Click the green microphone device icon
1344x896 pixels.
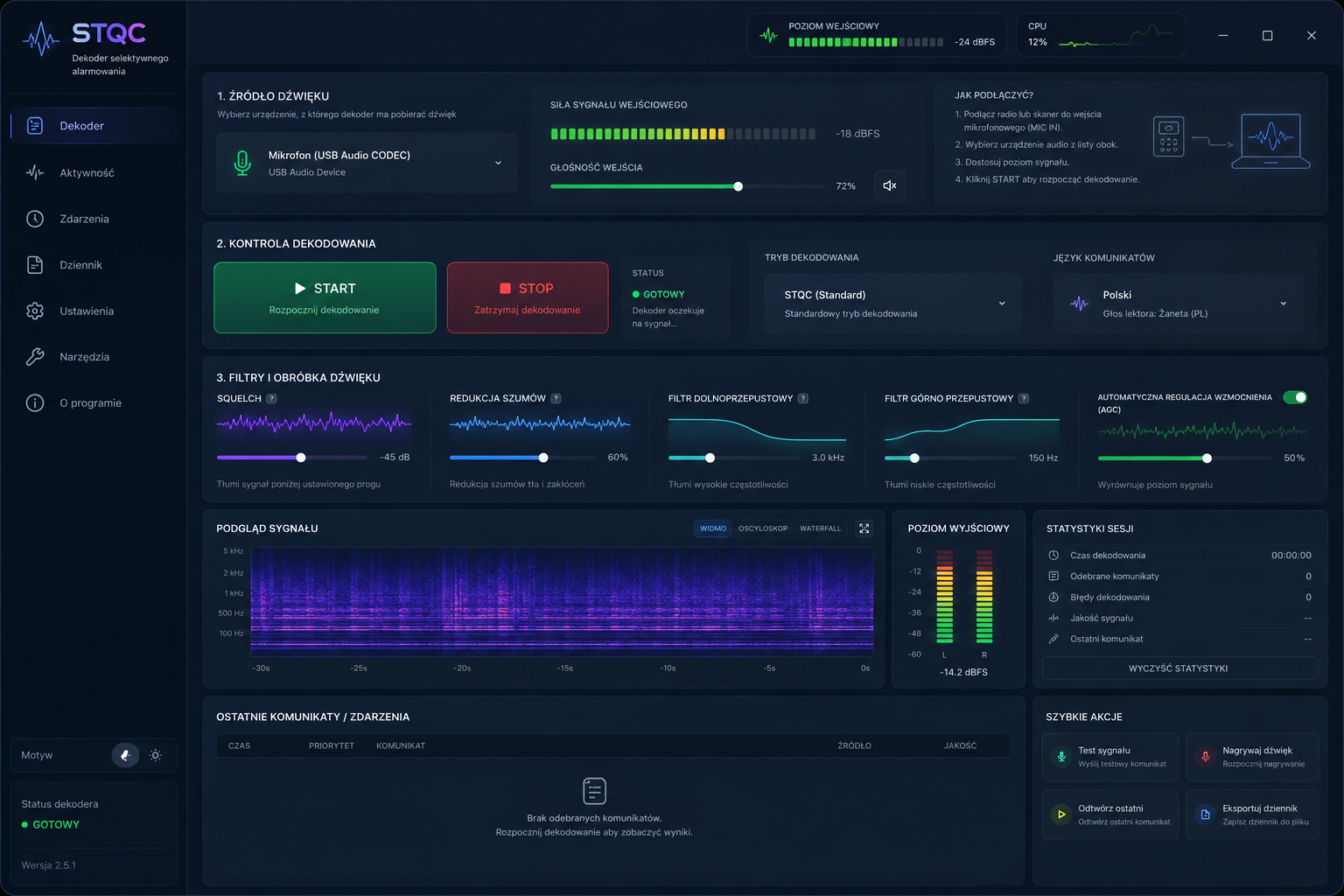pyautogui.click(x=242, y=163)
